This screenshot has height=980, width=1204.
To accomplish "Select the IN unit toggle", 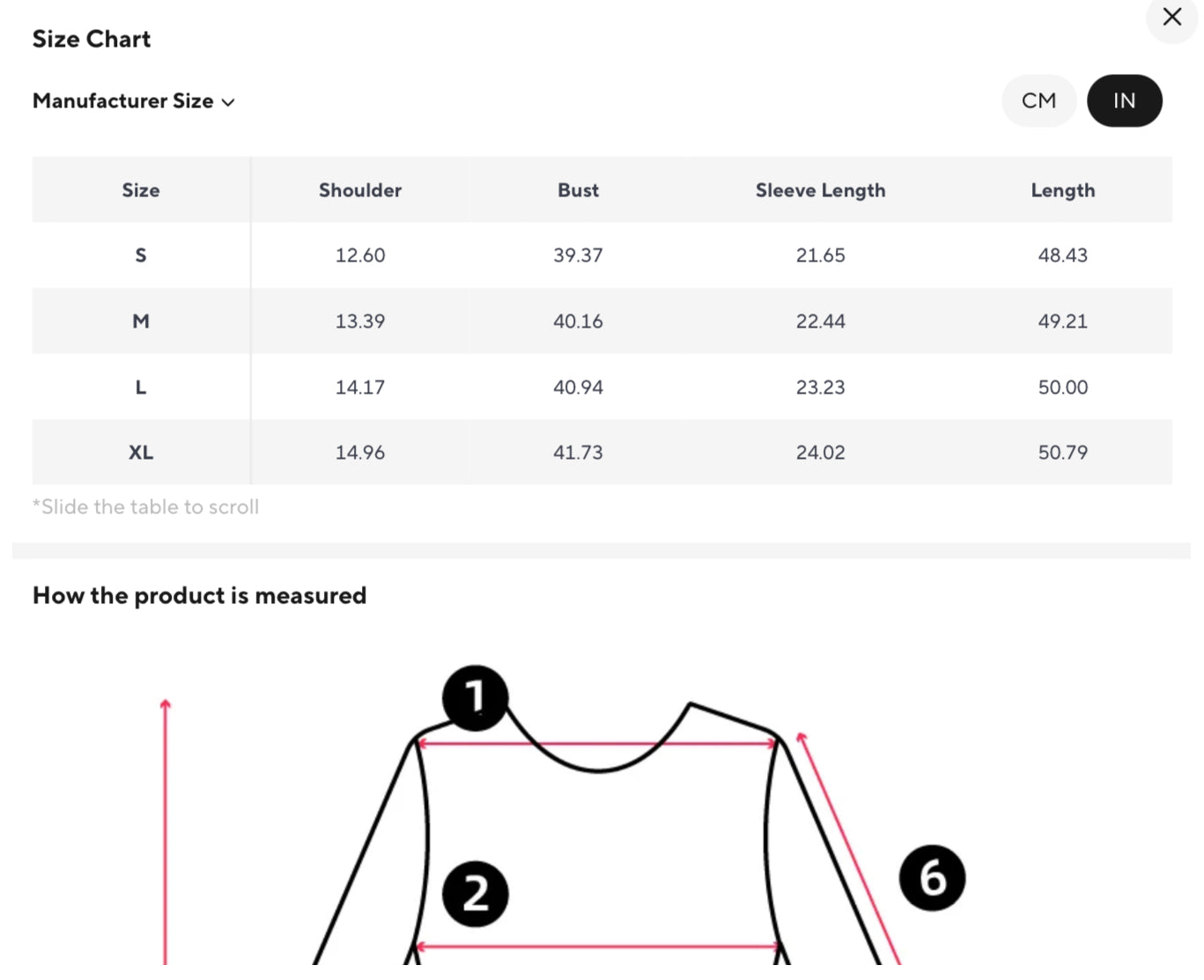I will (1124, 100).
